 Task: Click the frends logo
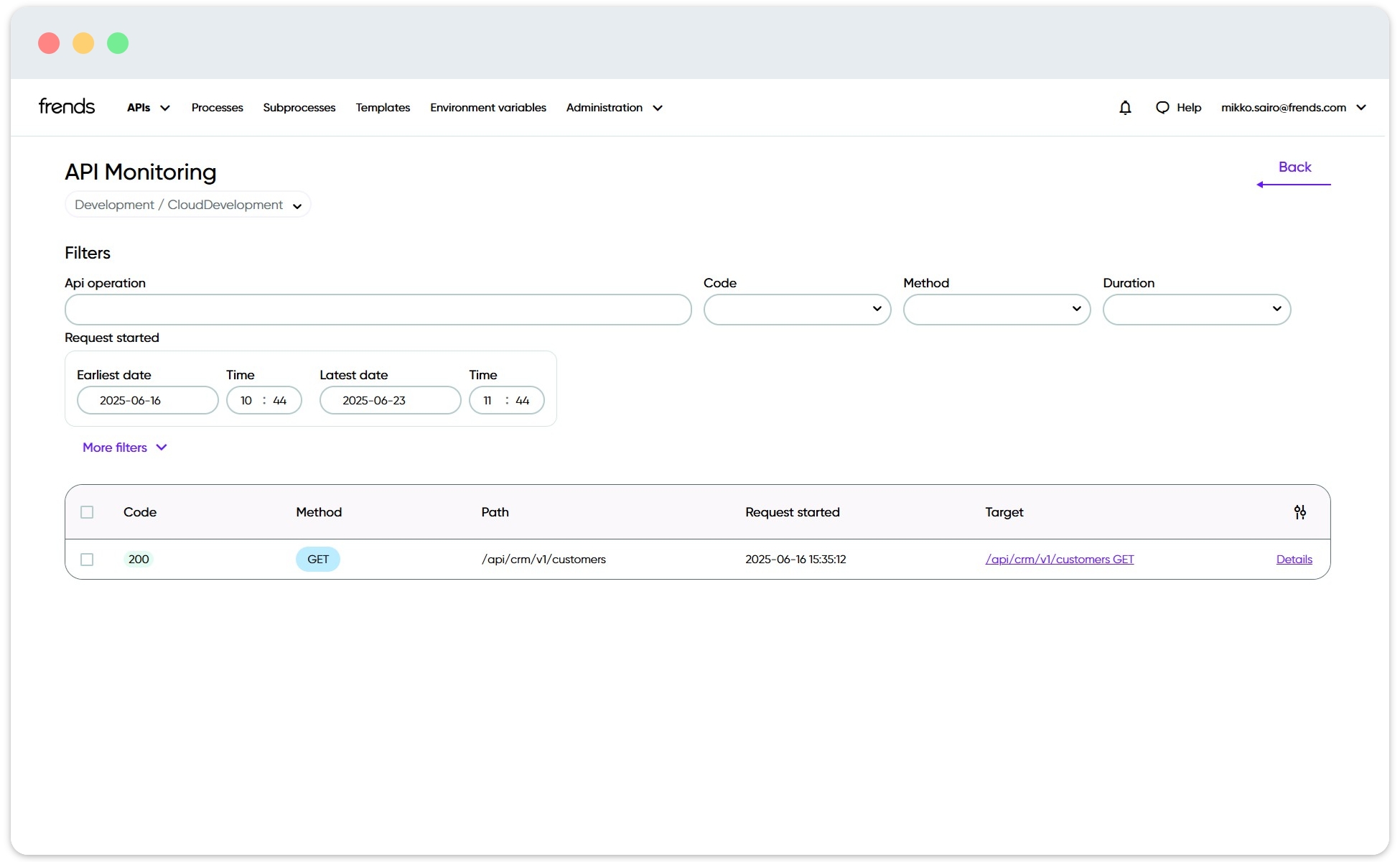tap(67, 106)
